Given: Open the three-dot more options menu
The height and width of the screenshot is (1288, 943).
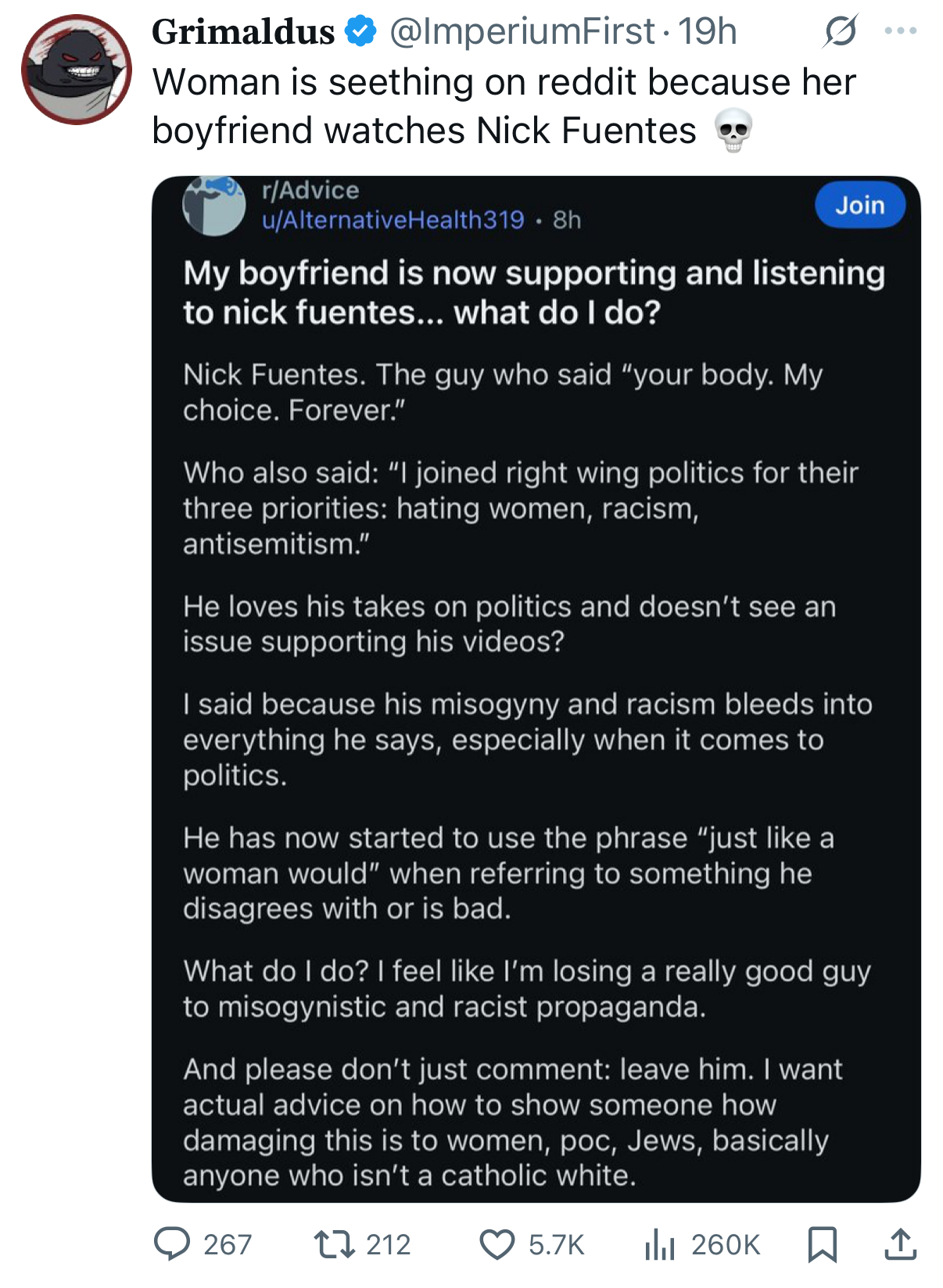Looking at the screenshot, I should 901,31.
